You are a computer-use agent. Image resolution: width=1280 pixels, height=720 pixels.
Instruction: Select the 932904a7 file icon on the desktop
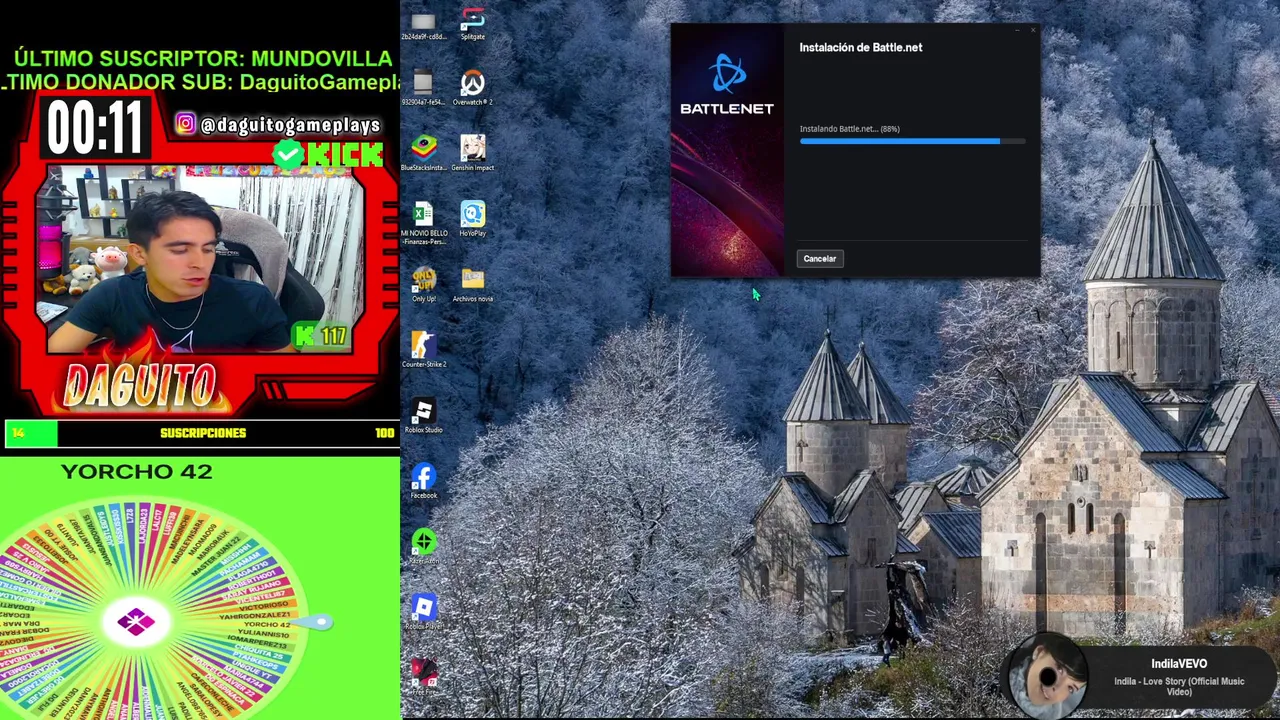pos(424,87)
